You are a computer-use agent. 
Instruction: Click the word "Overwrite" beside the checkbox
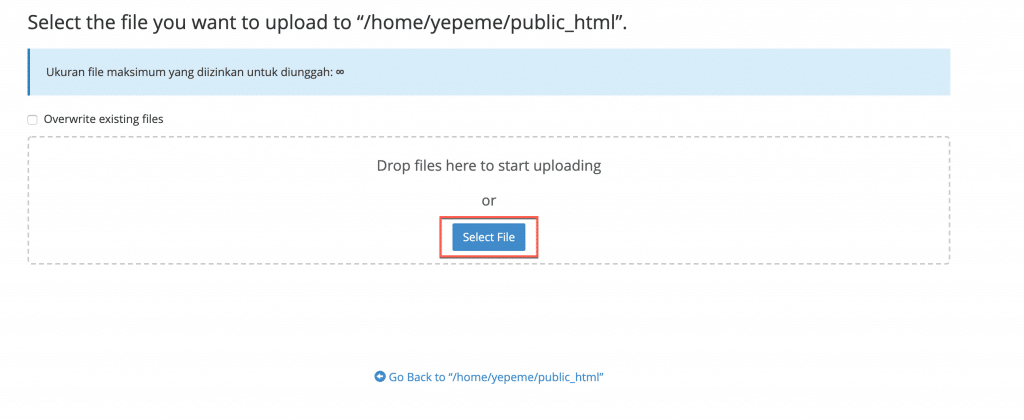(x=69, y=119)
